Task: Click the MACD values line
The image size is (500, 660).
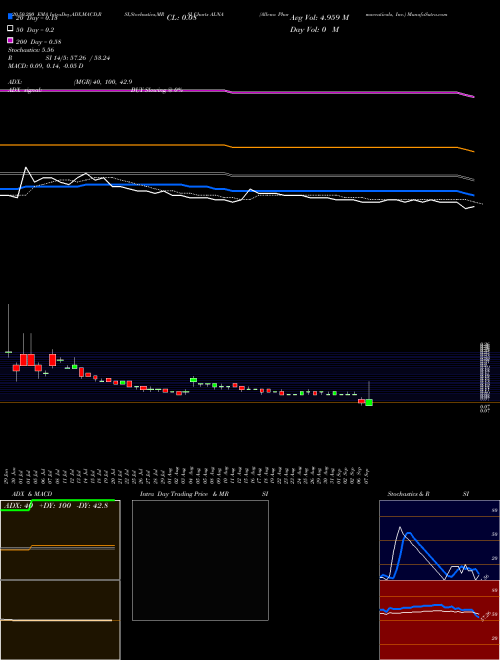Action: pos(45,66)
